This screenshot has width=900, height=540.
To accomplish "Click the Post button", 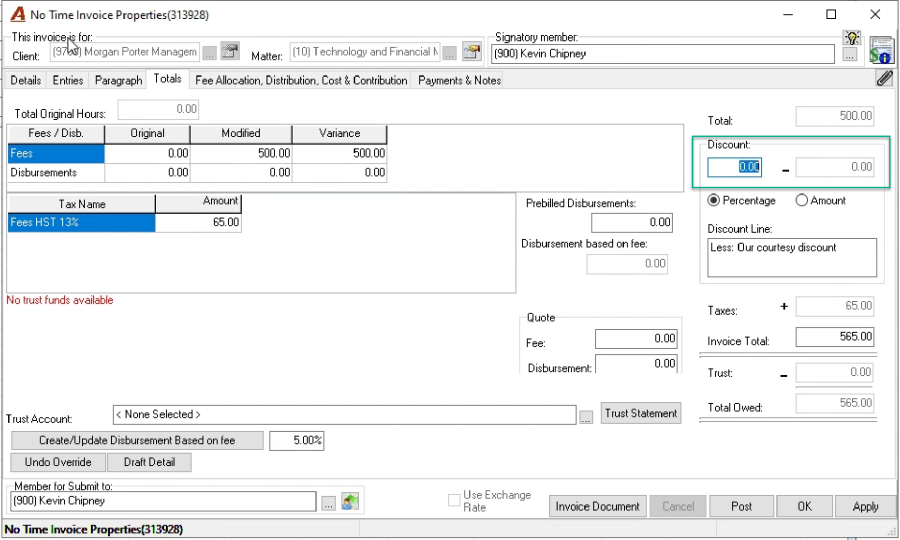I will tap(742, 507).
